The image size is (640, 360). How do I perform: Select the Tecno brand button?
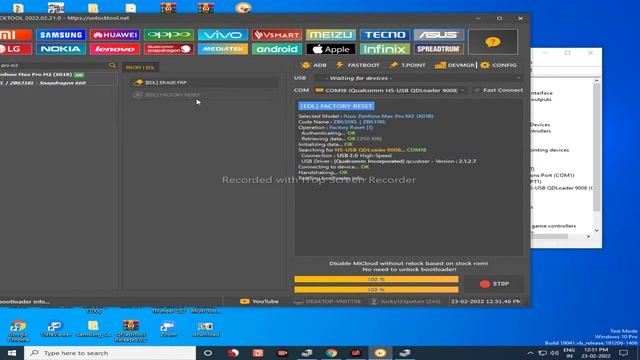click(384, 35)
